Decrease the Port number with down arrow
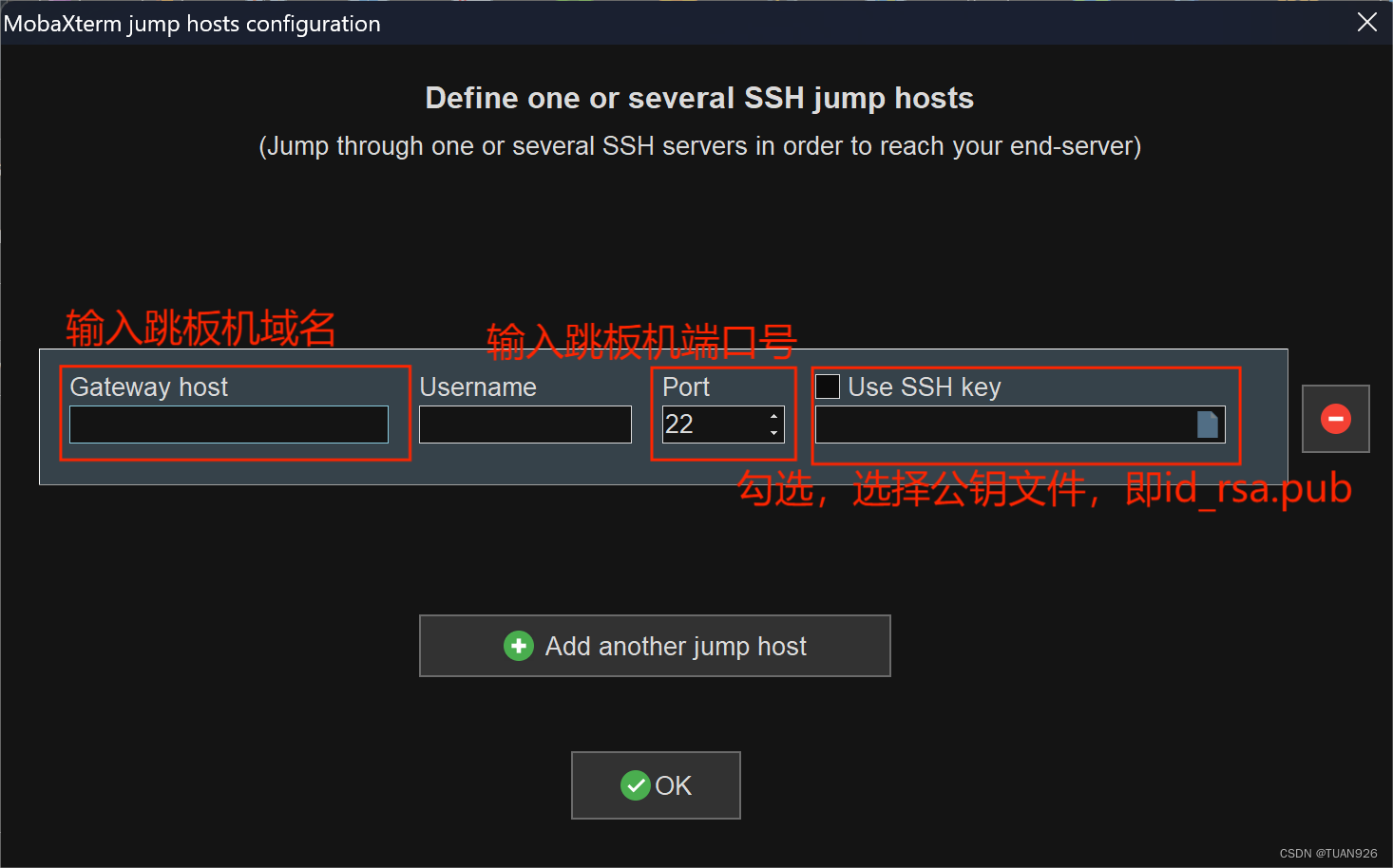The height and width of the screenshot is (868, 1393). (x=774, y=433)
